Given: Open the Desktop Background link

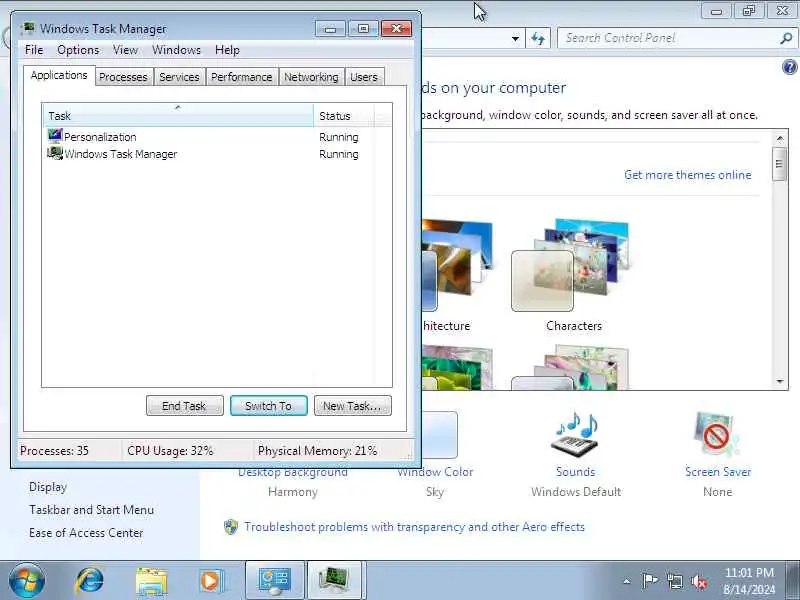Looking at the screenshot, I should click(x=293, y=472).
